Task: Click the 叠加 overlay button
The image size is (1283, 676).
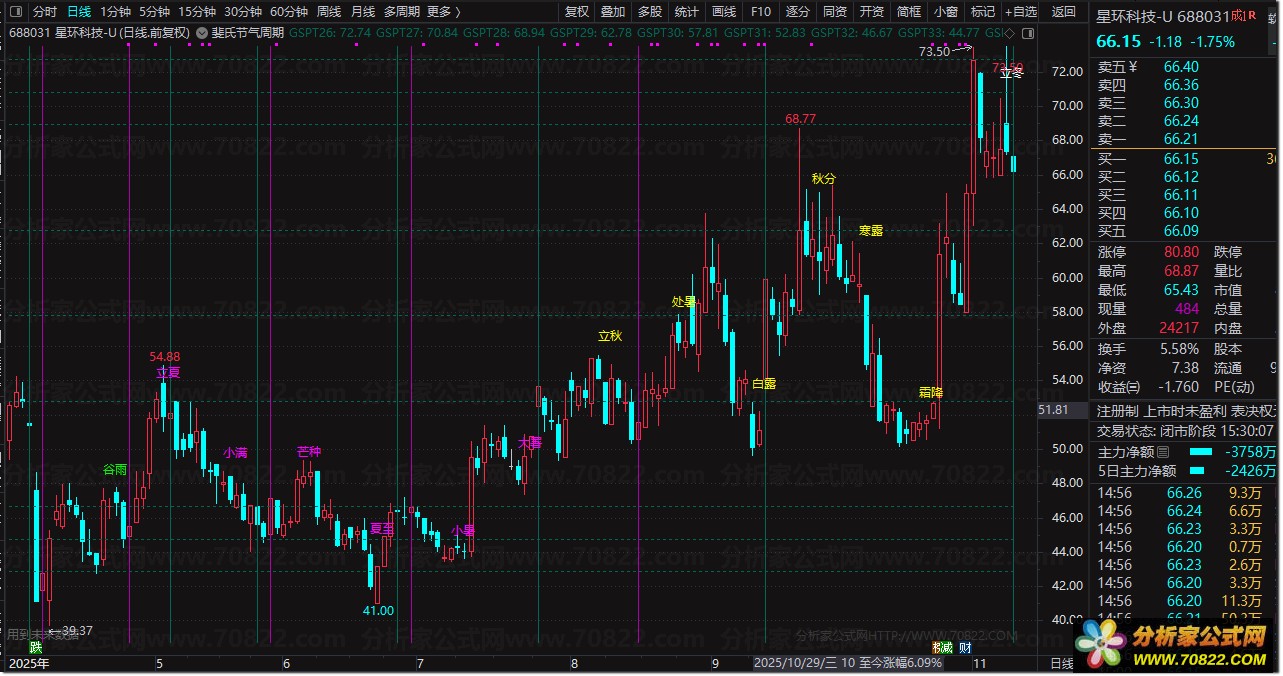Action: [613, 12]
